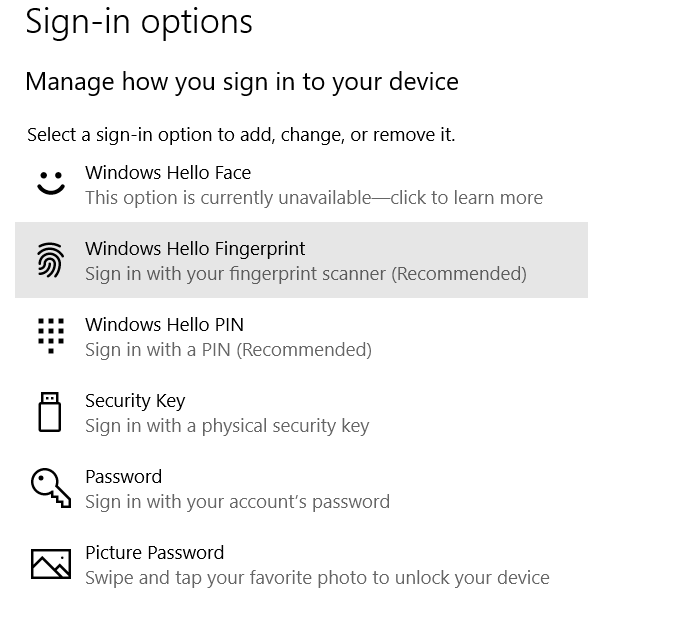This screenshot has width=673, height=636.
Task: Expand the Windows Hello Fingerprint option
Action: [x=195, y=249]
